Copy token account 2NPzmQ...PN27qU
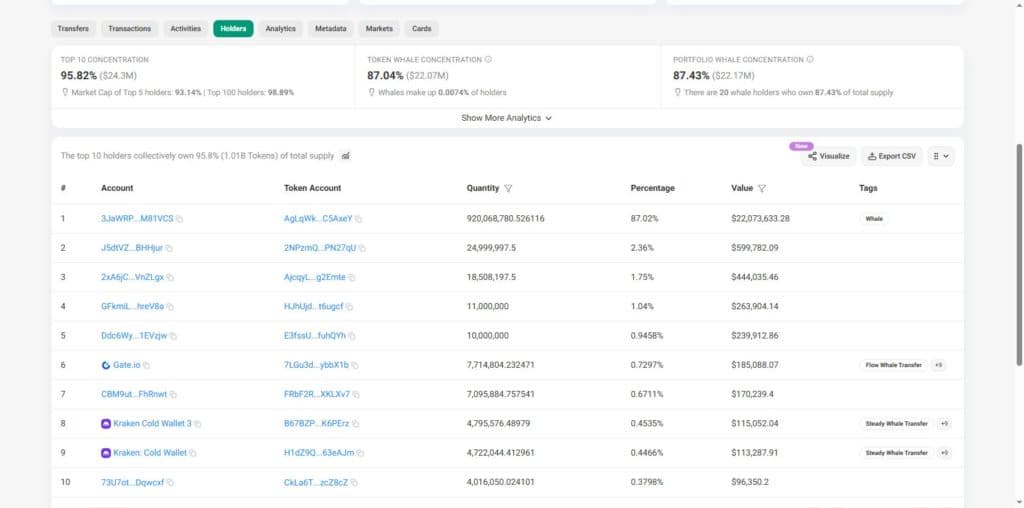Viewport: 1024px width, 508px height. click(362, 248)
